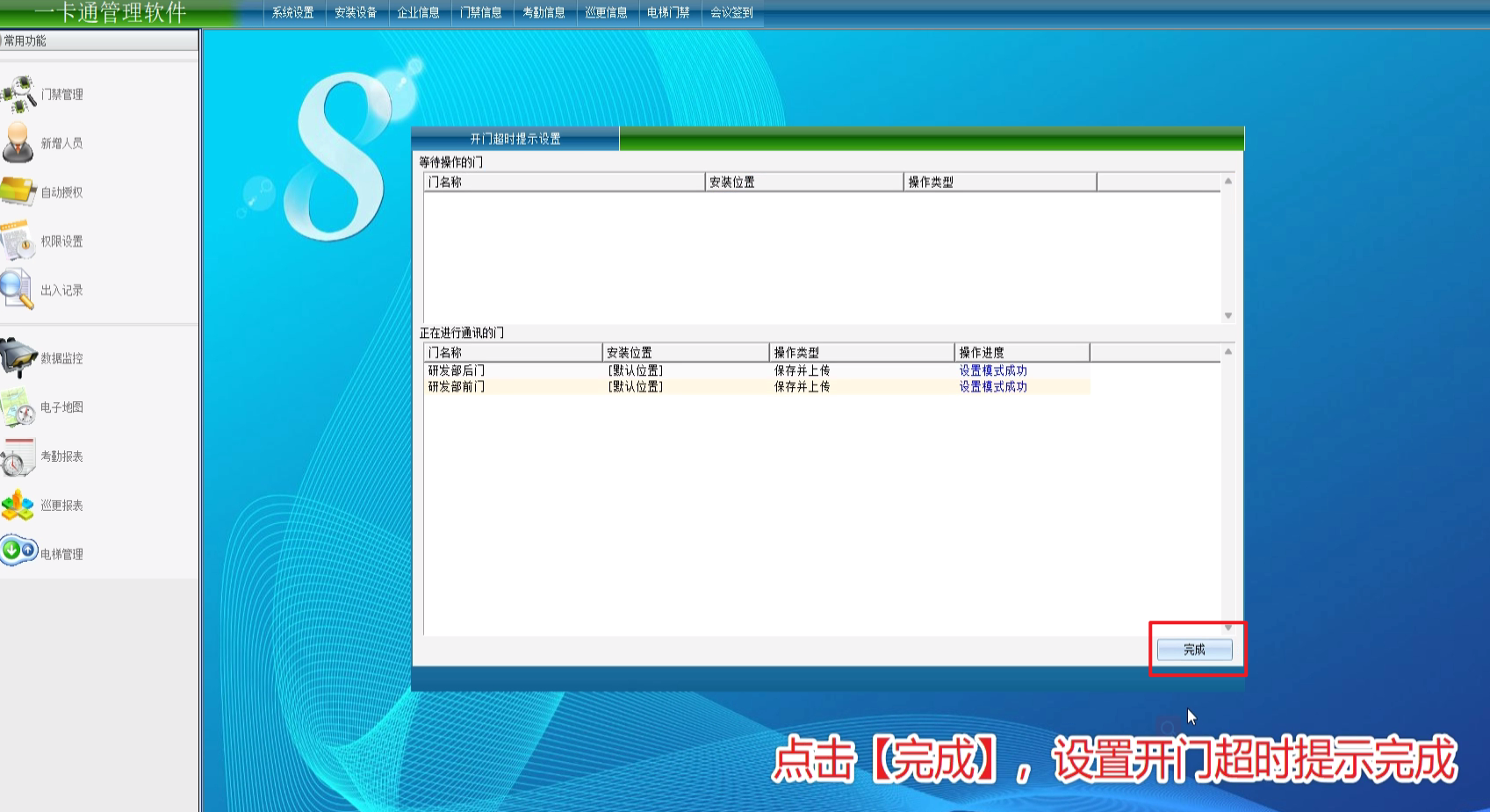The width and height of the screenshot is (1490, 812).
Task: Click the 操作进度 column header
Action: 1020,352
